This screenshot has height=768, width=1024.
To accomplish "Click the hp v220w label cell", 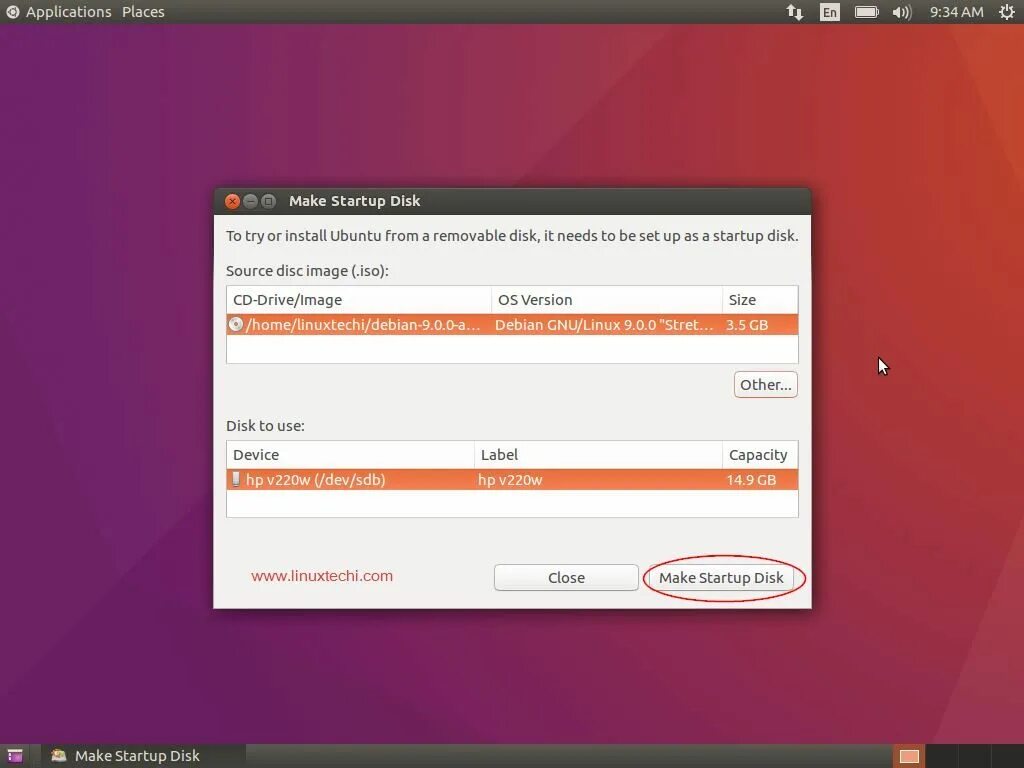I will pyautogui.click(x=510, y=480).
